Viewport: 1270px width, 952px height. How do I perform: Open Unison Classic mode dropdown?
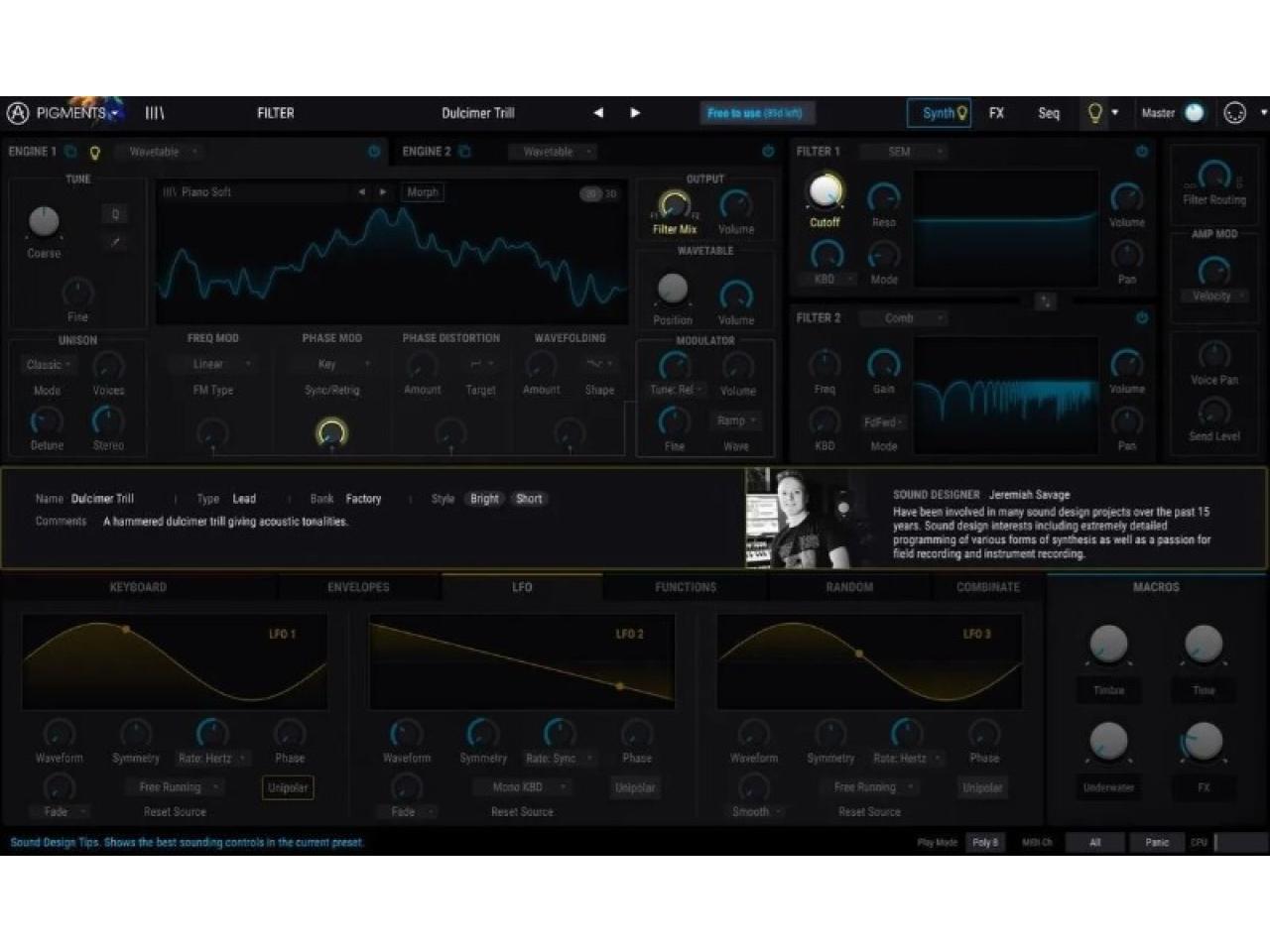point(49,365)
